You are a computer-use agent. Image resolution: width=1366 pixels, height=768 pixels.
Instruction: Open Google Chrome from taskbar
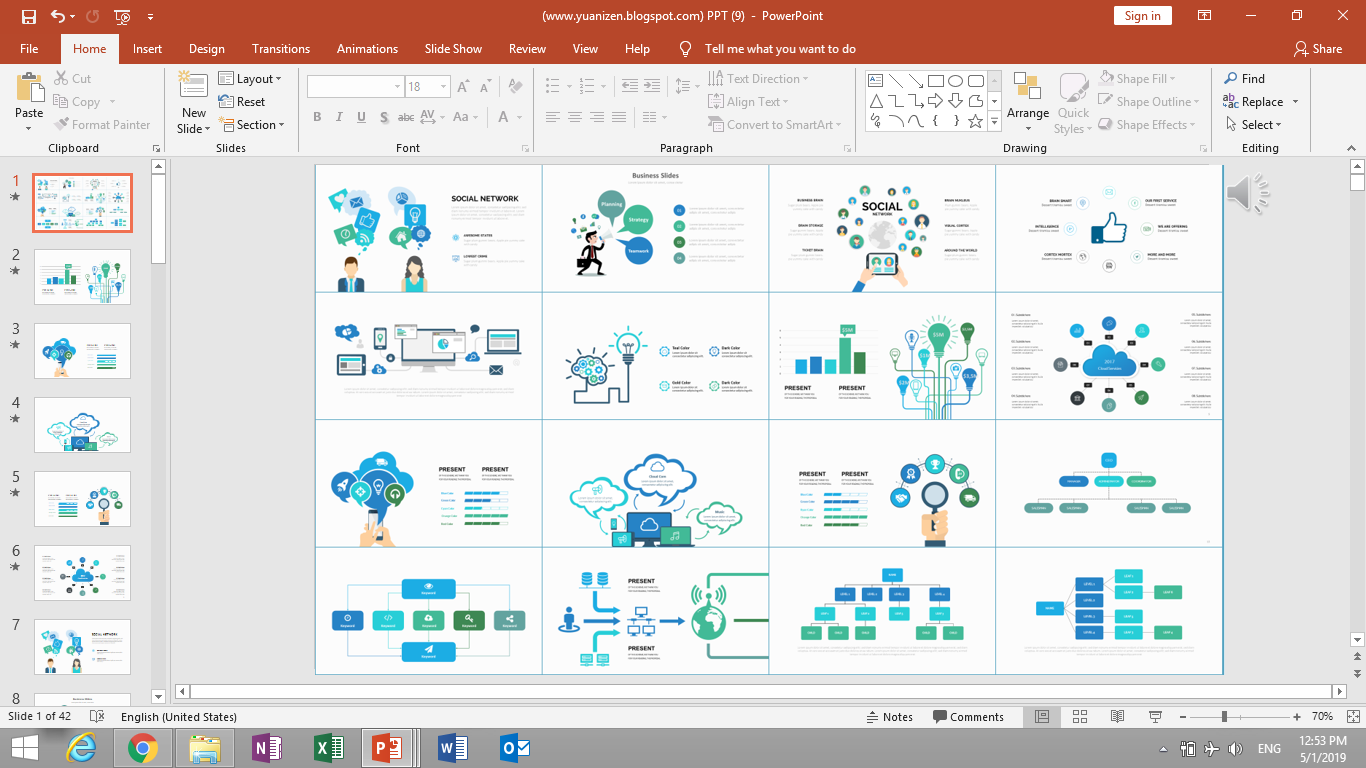[x=143, y=748]
